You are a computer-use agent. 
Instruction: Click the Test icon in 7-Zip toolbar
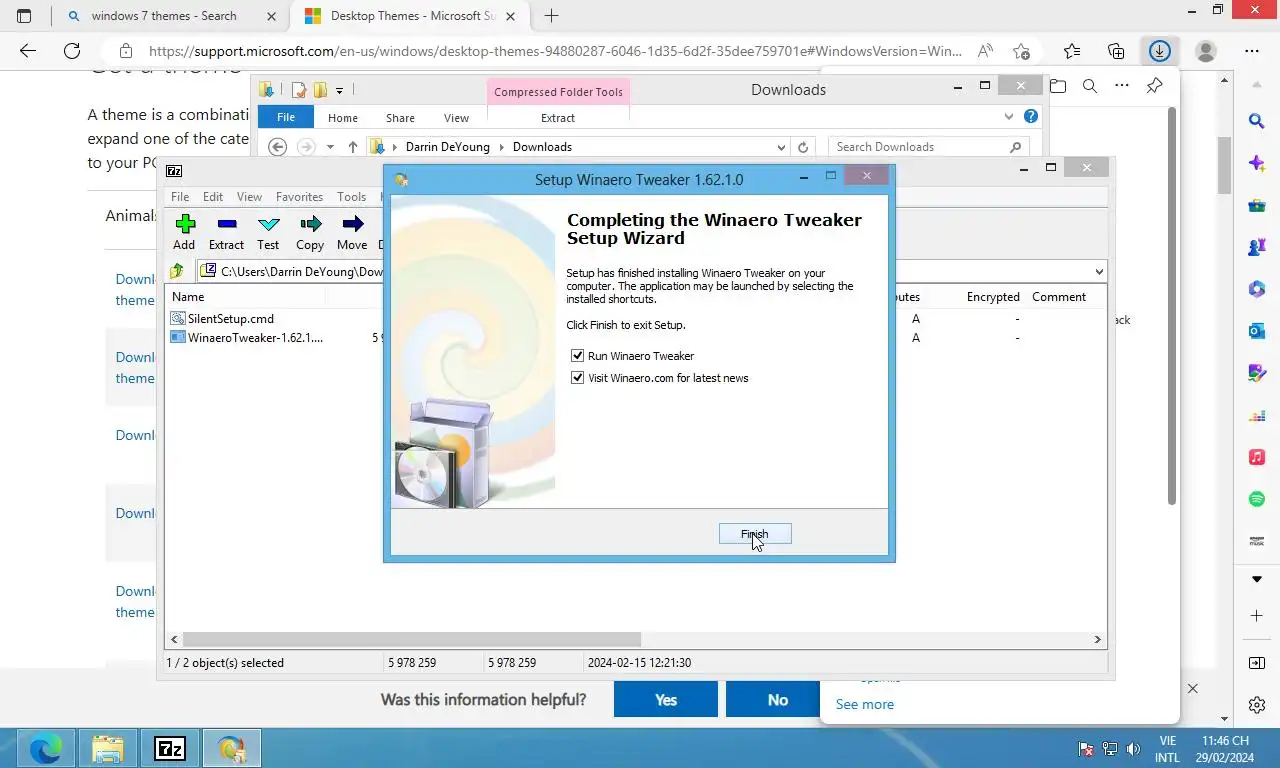tap(268, 232)
